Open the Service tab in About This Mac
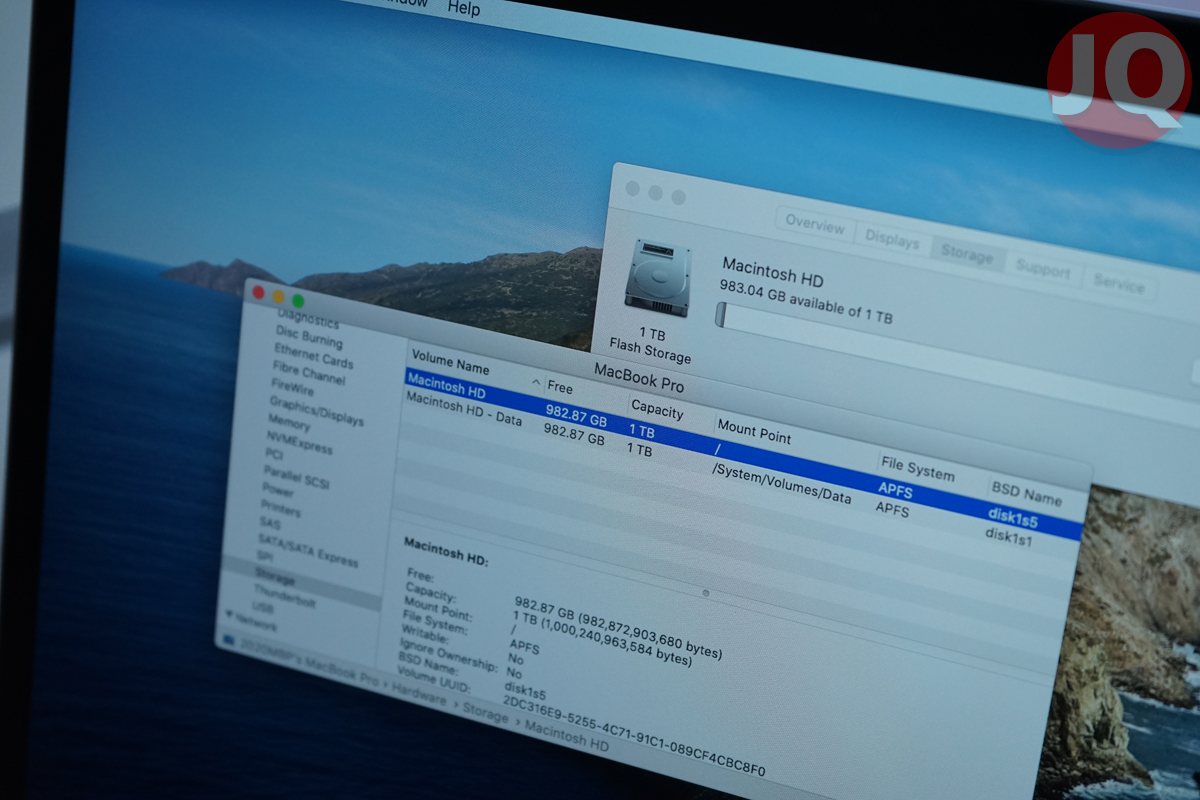 click(x=1118, y=285)
